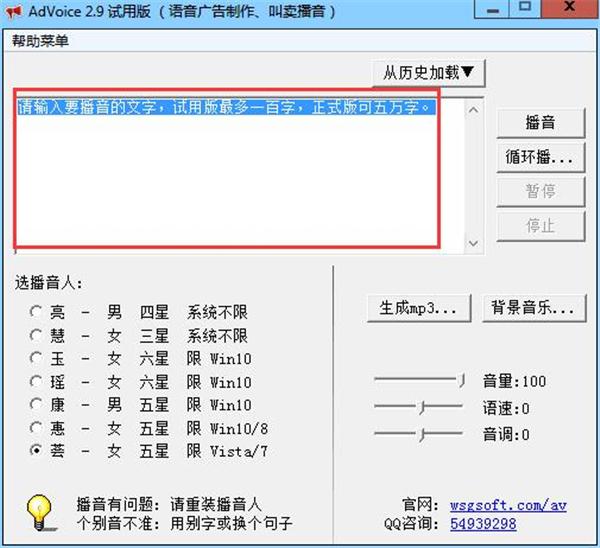The height and width of the screenshot is (548, 600).
Task: Minimize the AdVoice window
Action: tap(492, 9)
